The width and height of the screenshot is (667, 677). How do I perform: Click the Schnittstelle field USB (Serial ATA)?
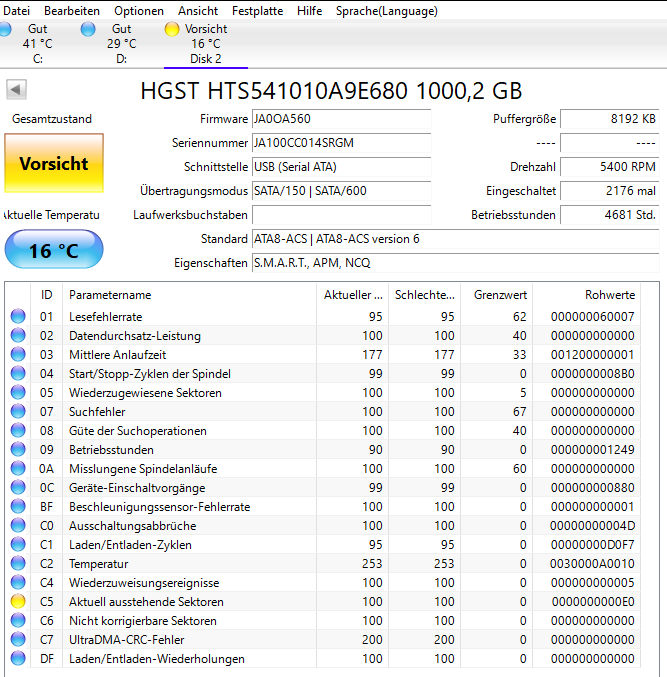pos(341,167)
